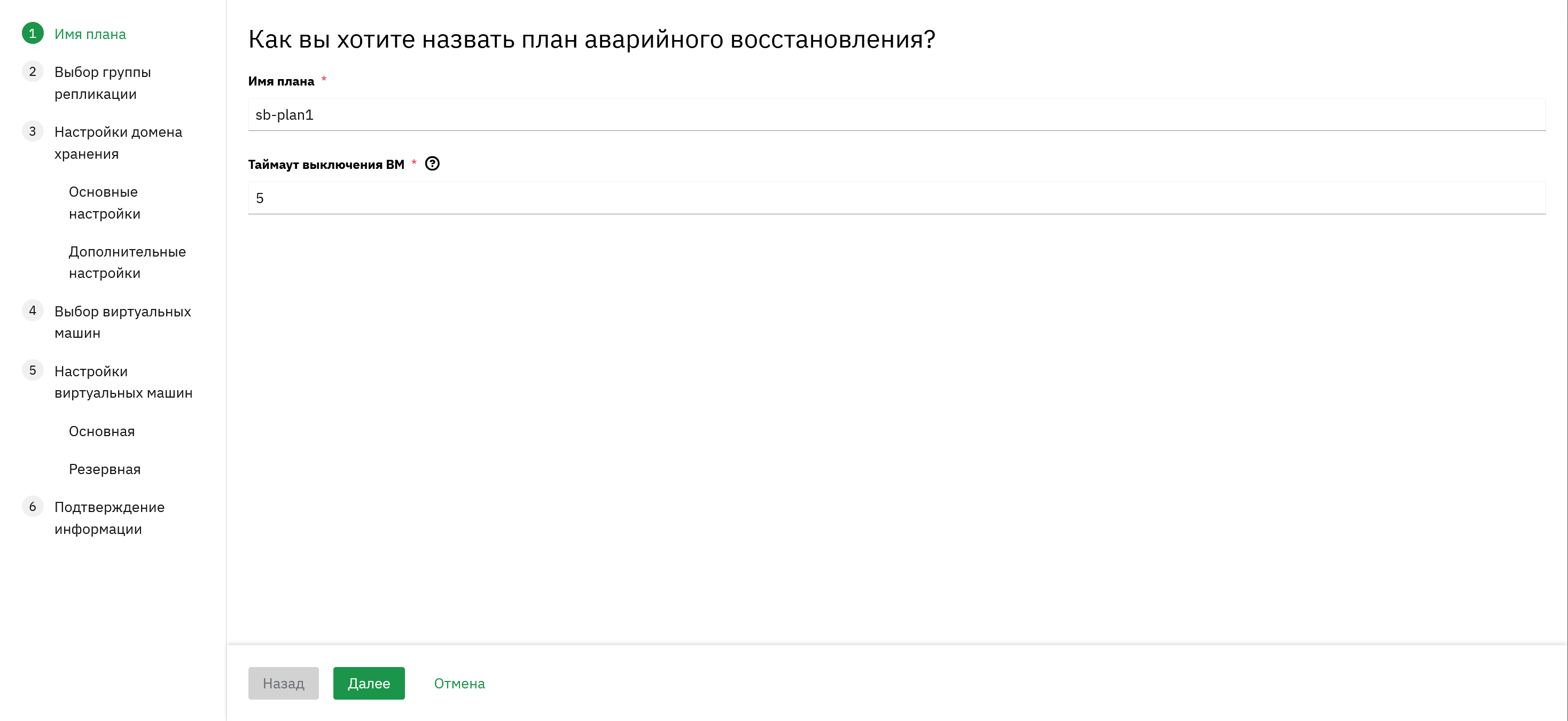Click the step 2 number circle
The image size is (1568, 721).
33,72
